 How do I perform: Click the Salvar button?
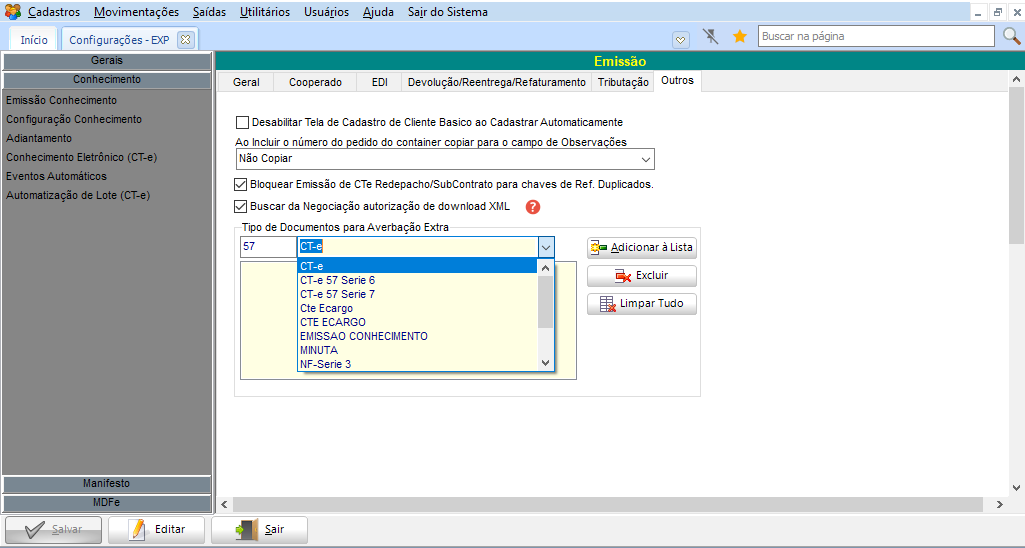tap(54, 529)
